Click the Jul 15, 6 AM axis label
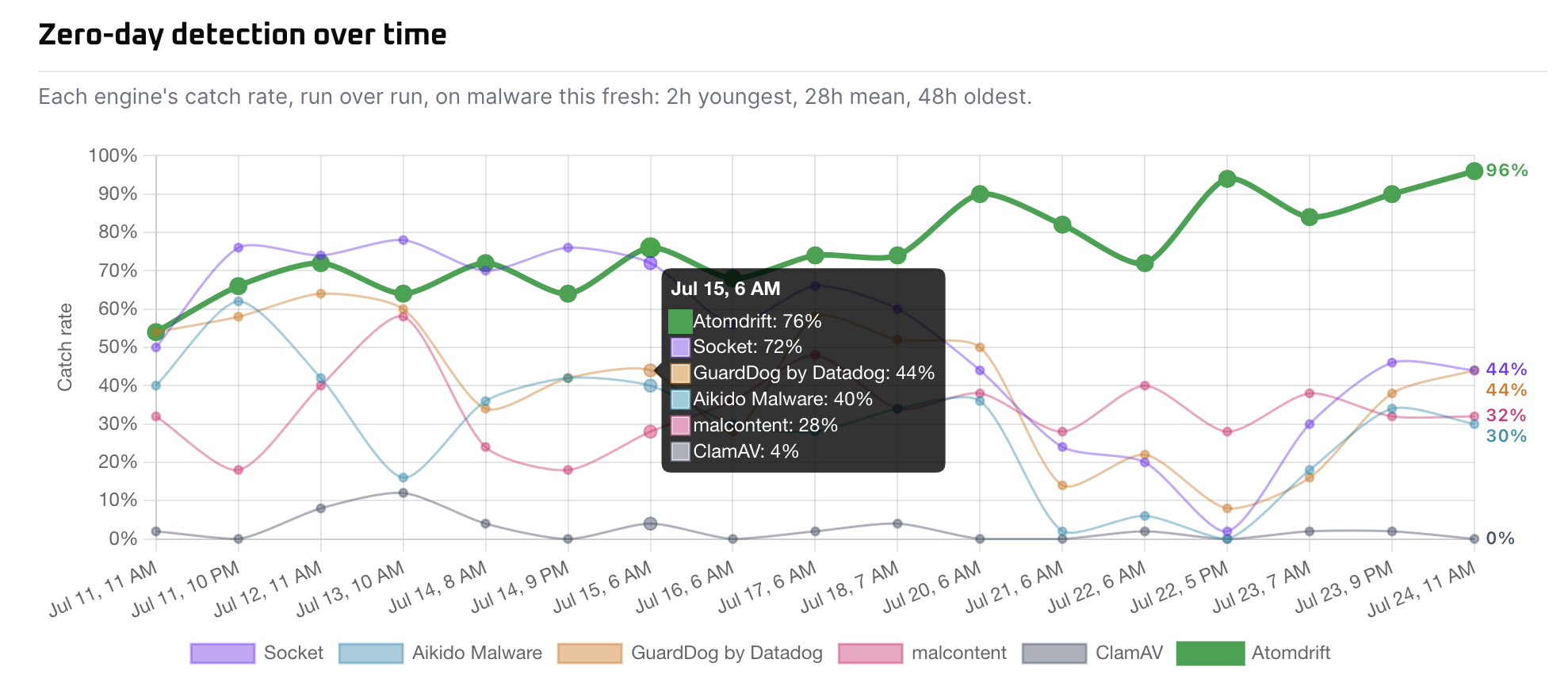The height and width of the screenshot is (690, 1568). click(602, 587)
